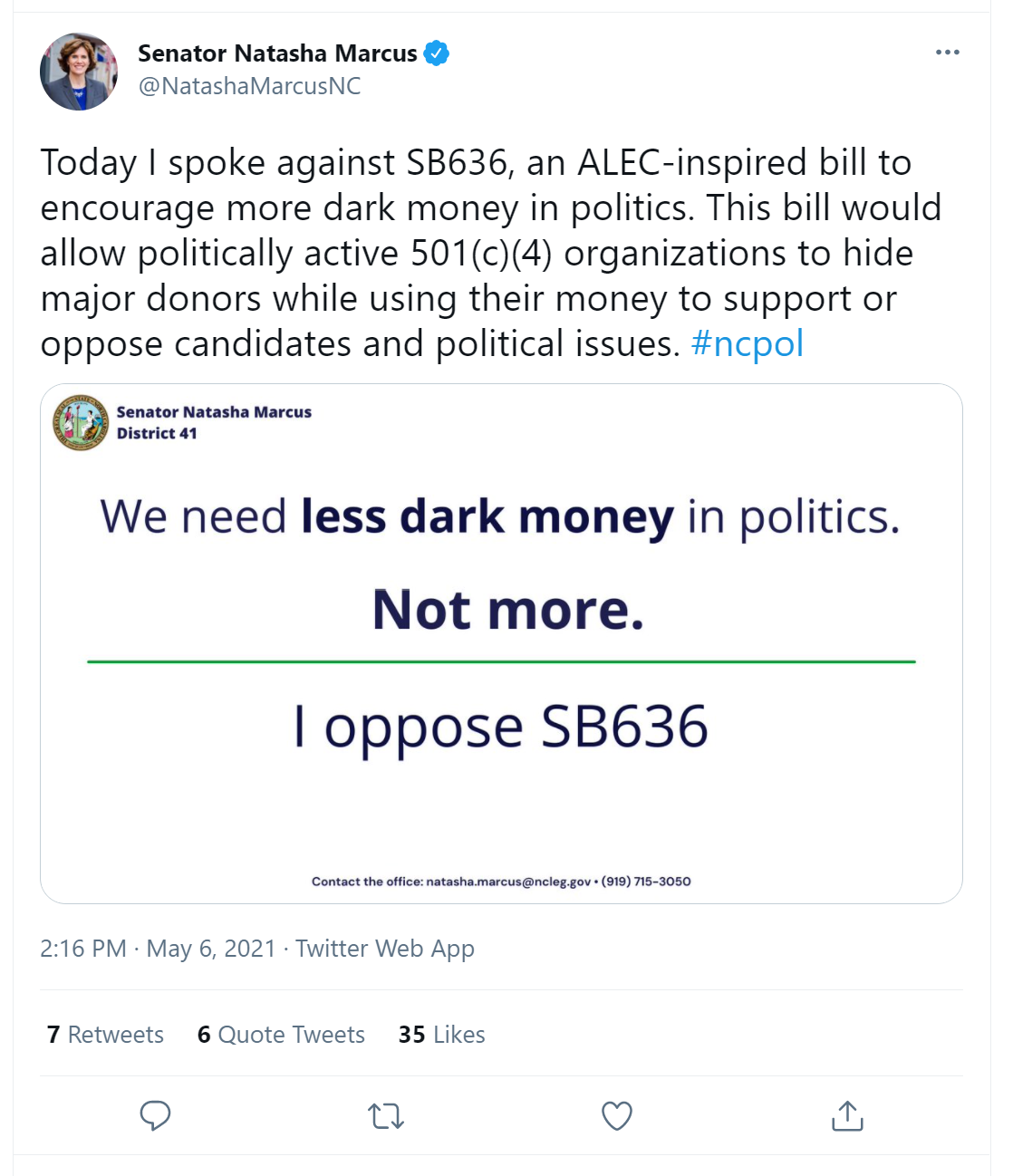
Task: View the 6 Quote Tweets list
Action: [x=281, y=1035]
